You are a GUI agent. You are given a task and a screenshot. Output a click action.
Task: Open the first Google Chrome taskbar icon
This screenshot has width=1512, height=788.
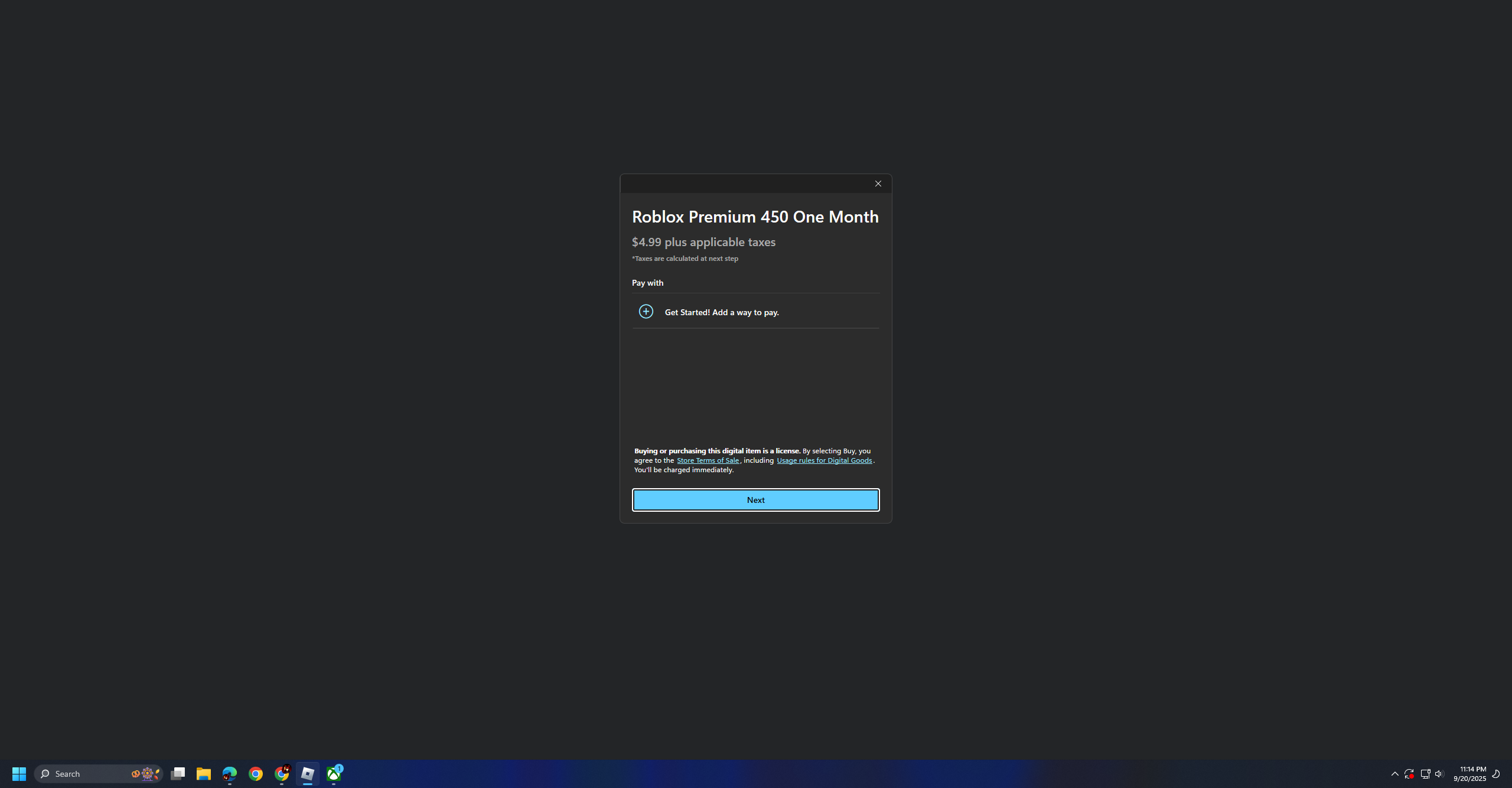point(256,773)
